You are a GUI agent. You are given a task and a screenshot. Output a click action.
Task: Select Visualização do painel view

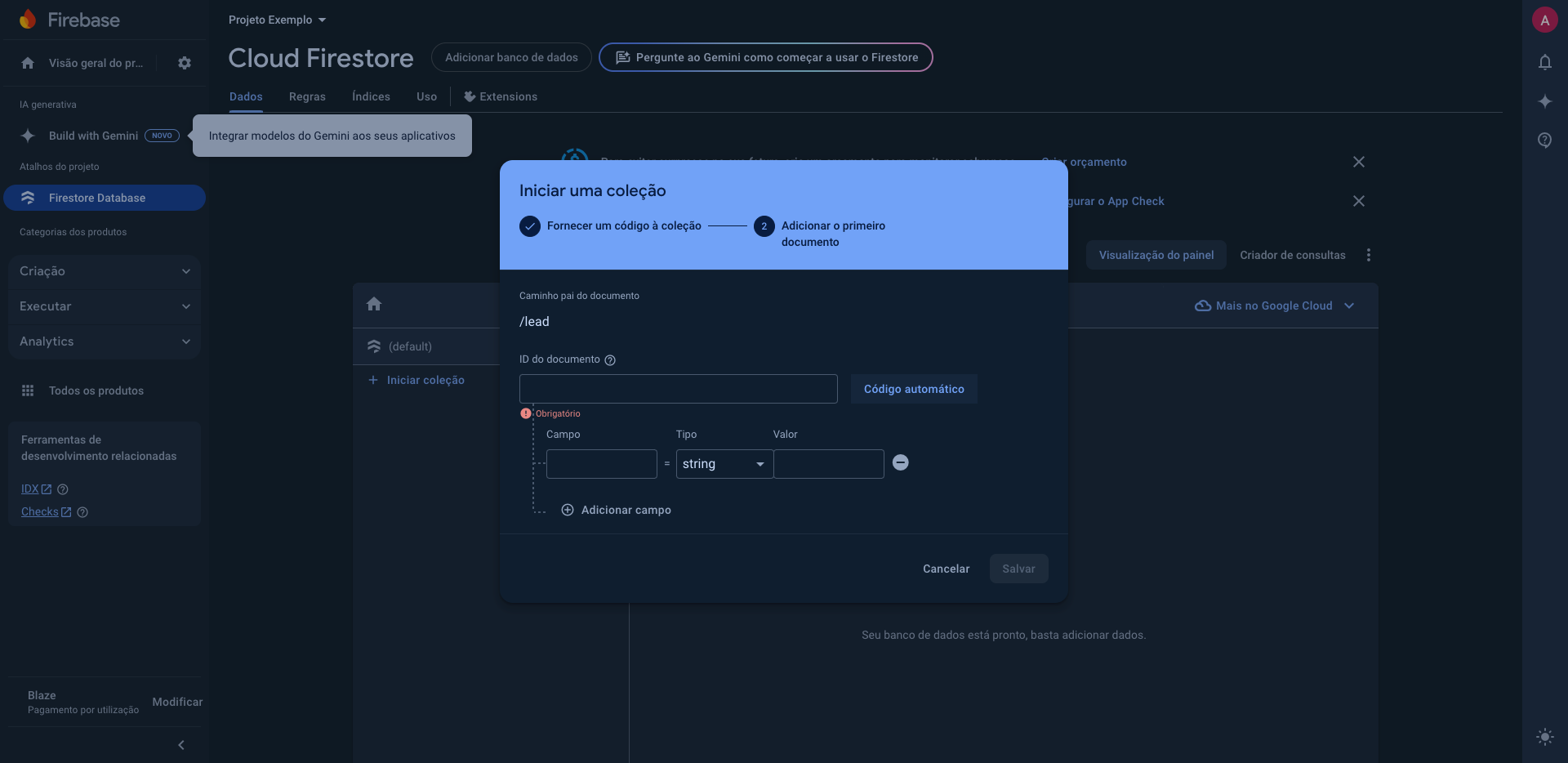(x=1156, y=255)
